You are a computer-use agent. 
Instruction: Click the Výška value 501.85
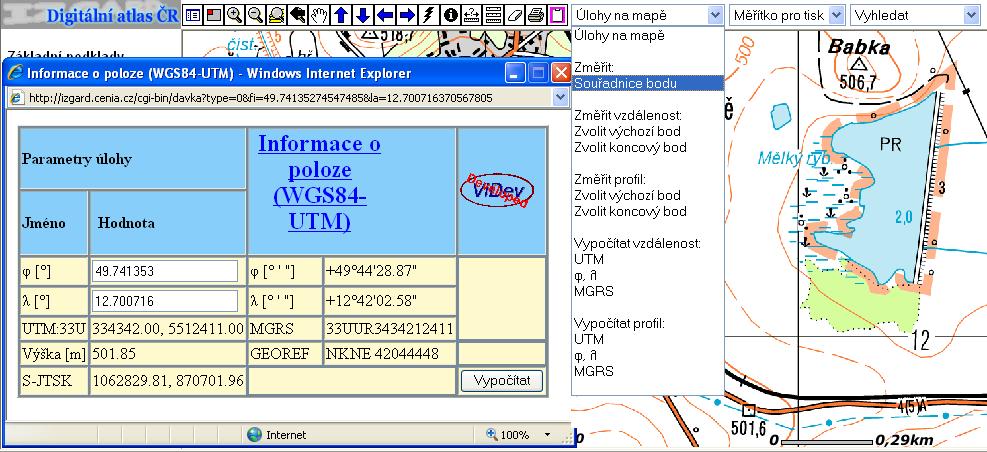click(114, 354)
